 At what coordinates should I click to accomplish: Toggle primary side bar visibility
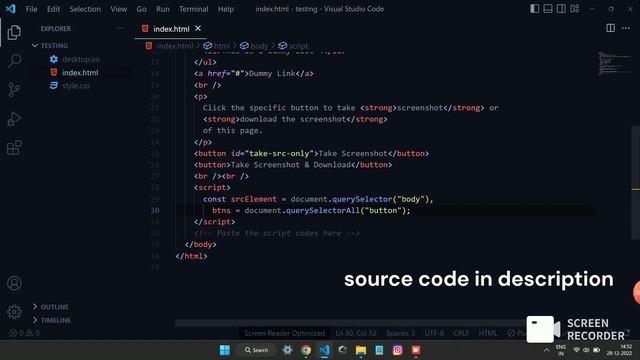click(x=535, y=9)
